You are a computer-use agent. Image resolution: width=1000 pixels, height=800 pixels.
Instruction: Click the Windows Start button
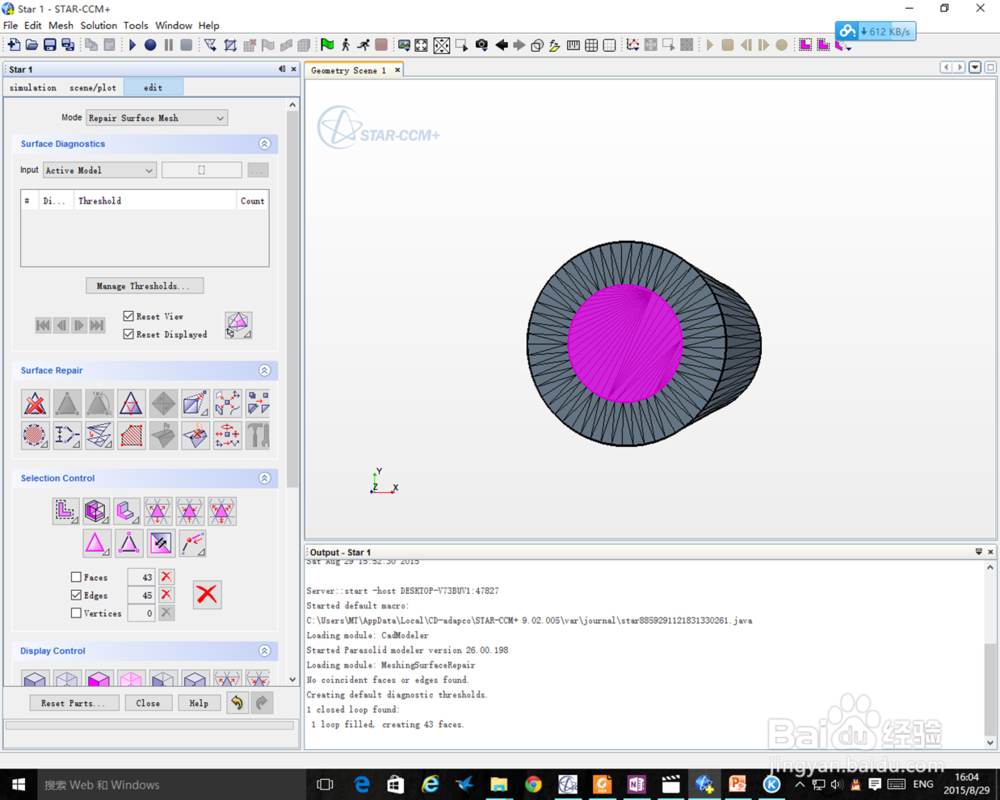[x=18, y=785]
